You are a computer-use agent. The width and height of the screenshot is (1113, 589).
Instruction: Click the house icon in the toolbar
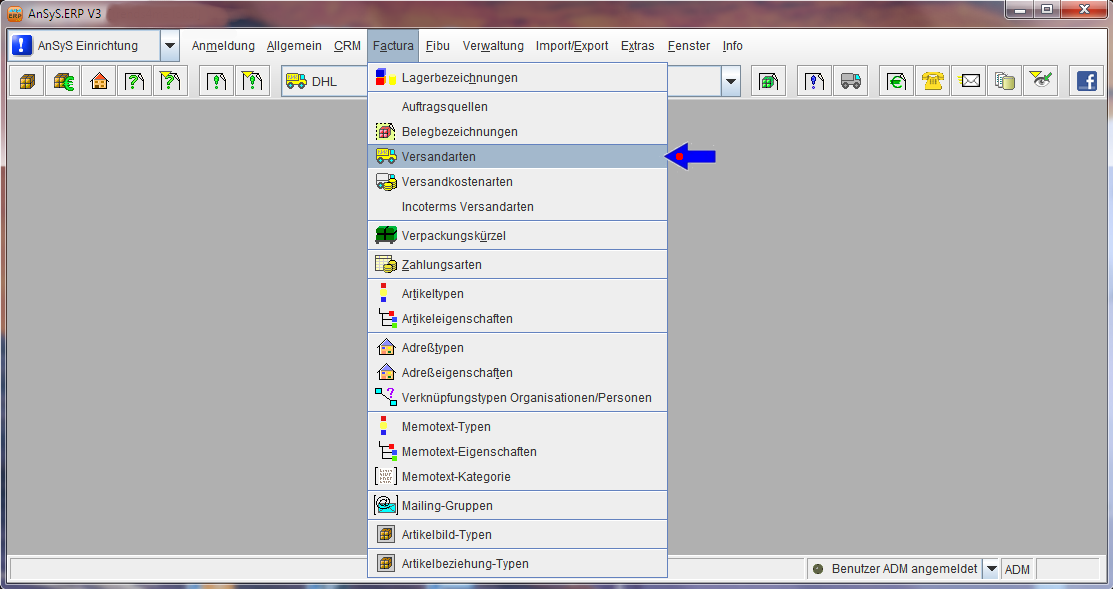tap(98, 81)
